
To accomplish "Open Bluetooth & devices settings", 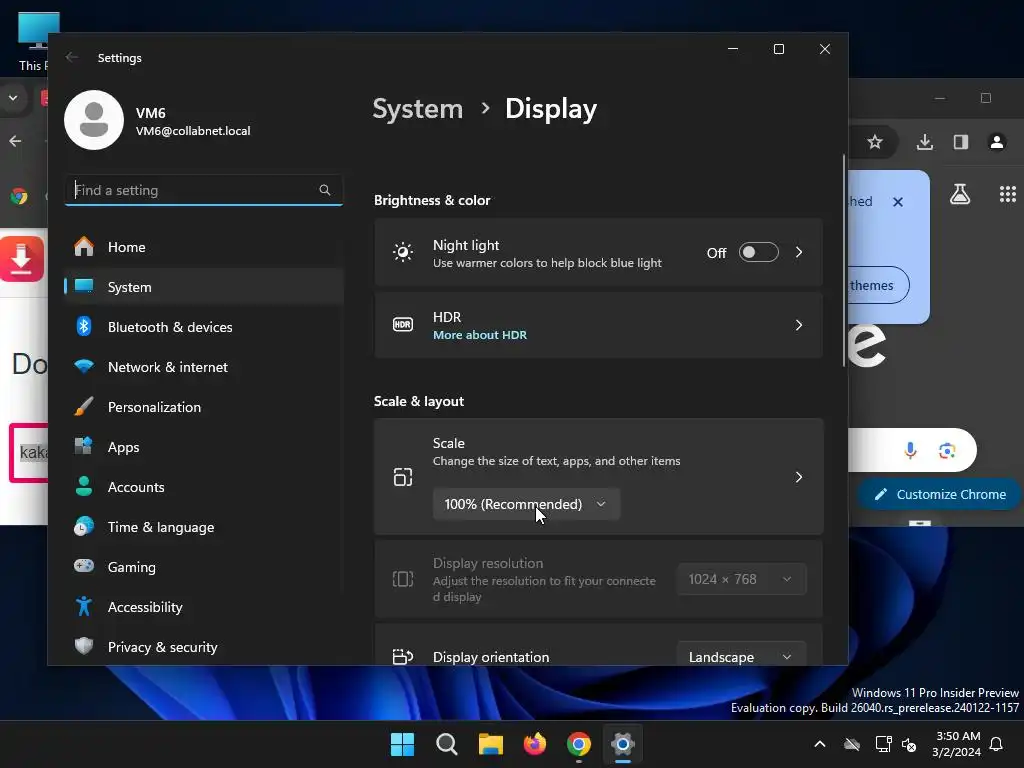I will tap(204, 327).
